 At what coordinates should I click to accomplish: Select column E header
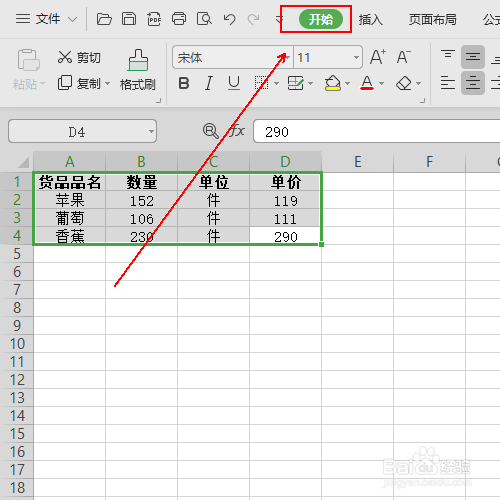point(357,162)
